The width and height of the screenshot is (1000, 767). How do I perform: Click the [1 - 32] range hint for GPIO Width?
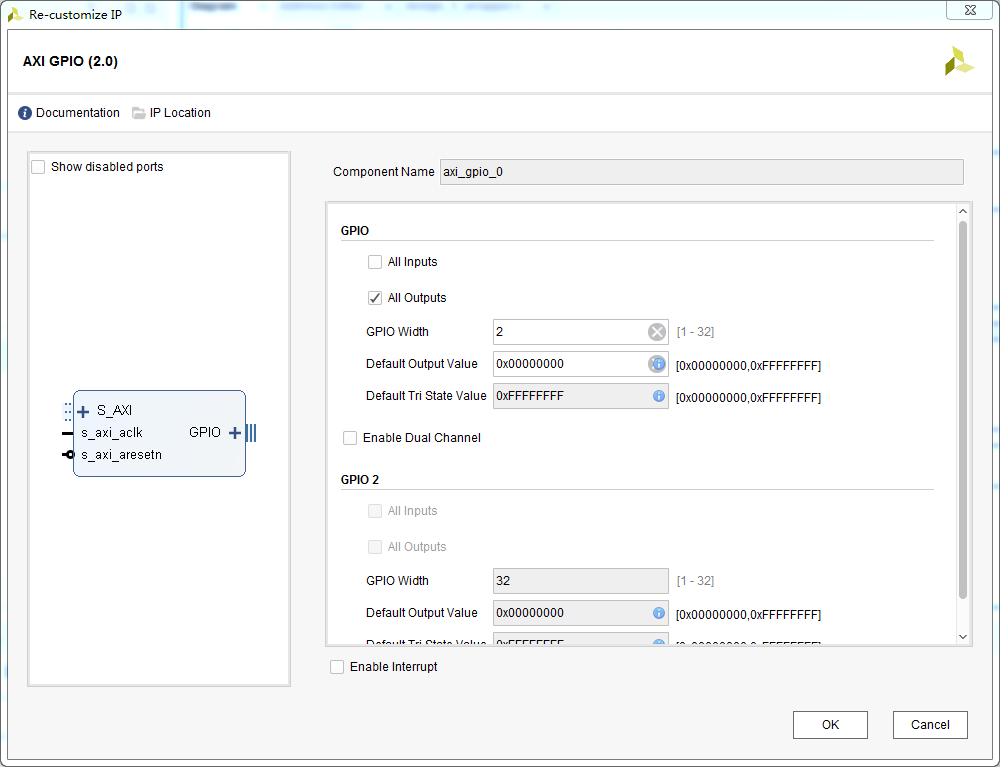pos(695,332)
